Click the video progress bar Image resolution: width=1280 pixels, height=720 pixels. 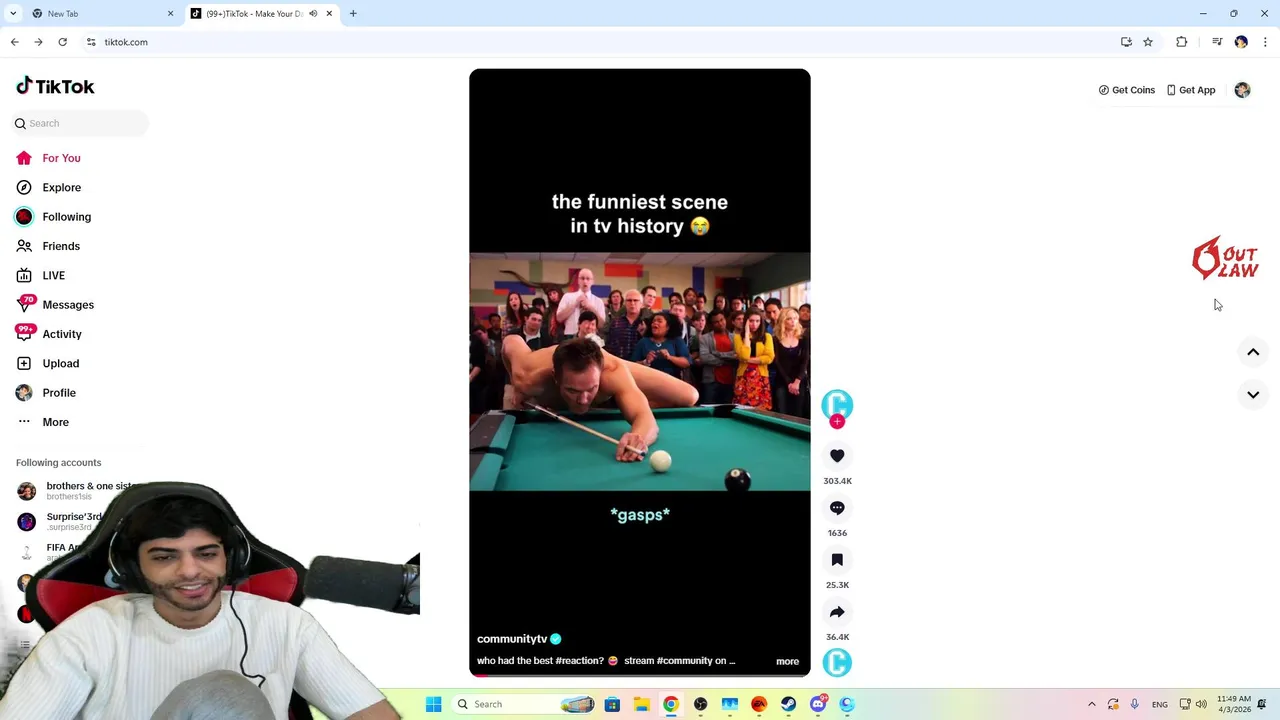(x=640, y=675)
